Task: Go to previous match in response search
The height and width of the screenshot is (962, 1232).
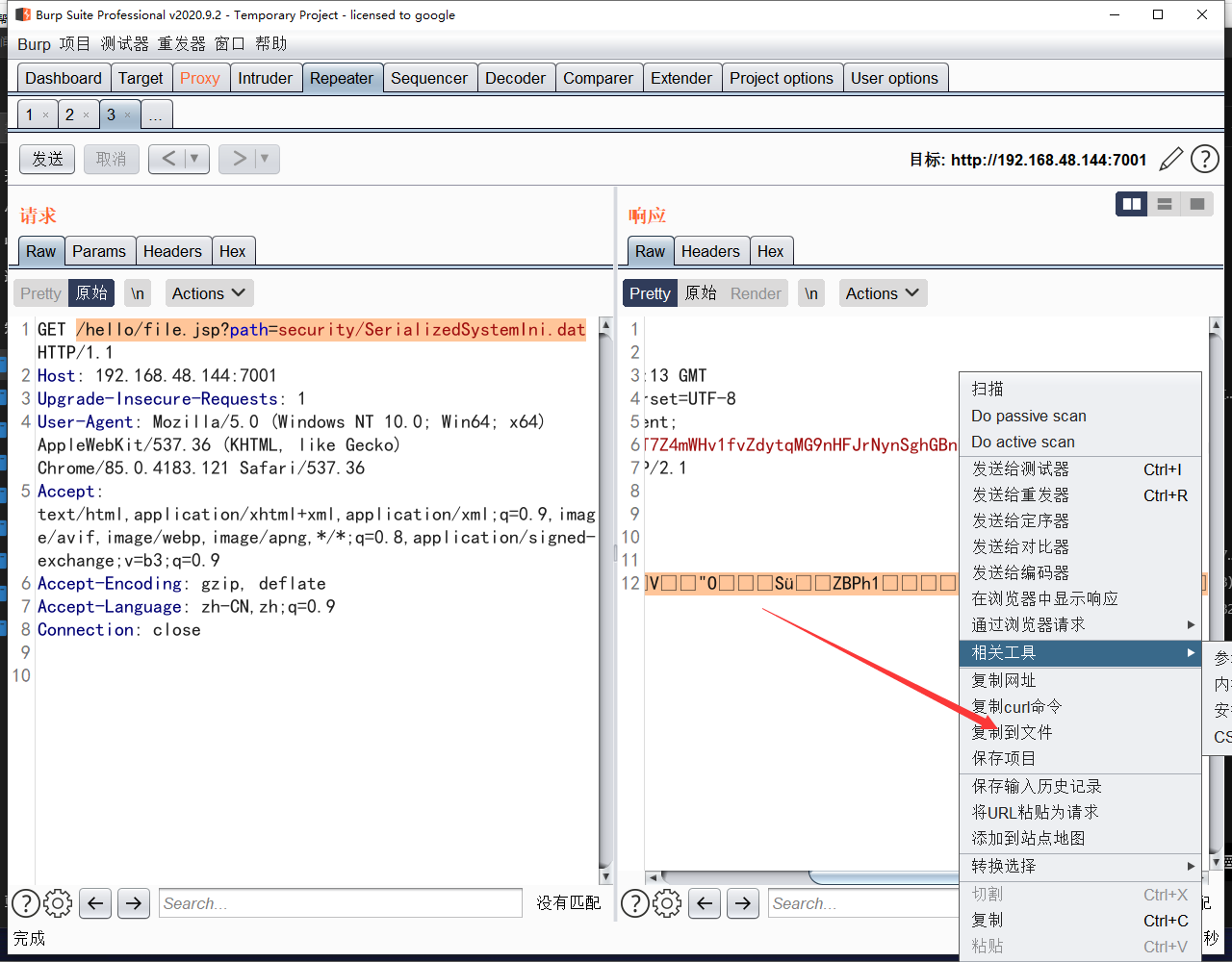Action: click(x=705, y=903)
